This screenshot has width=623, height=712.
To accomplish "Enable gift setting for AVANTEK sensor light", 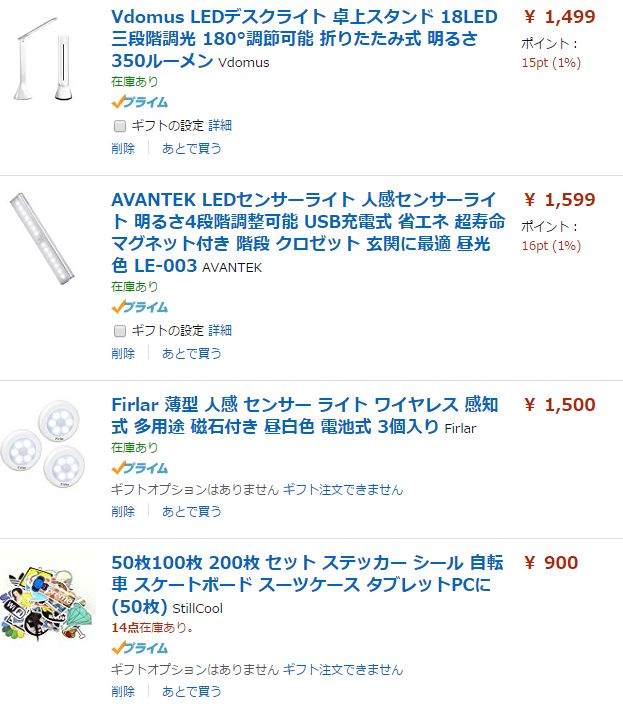I will point(120,331).
